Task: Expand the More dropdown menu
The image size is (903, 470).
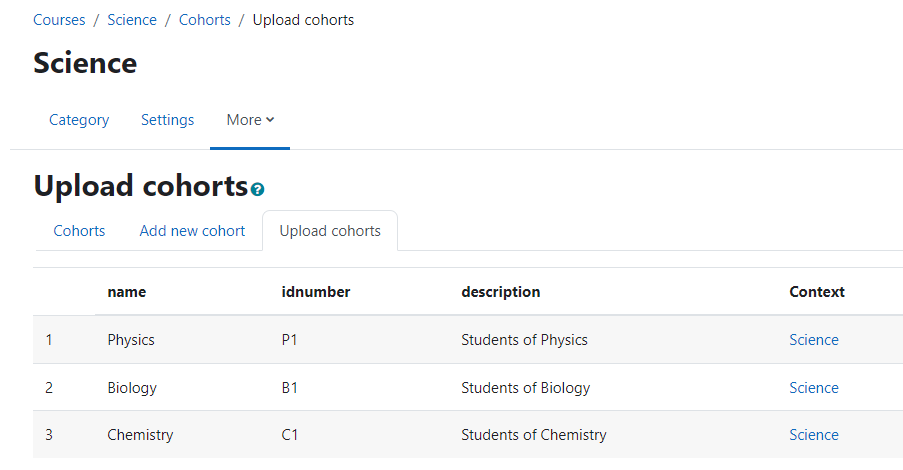Action: (250, 120)
